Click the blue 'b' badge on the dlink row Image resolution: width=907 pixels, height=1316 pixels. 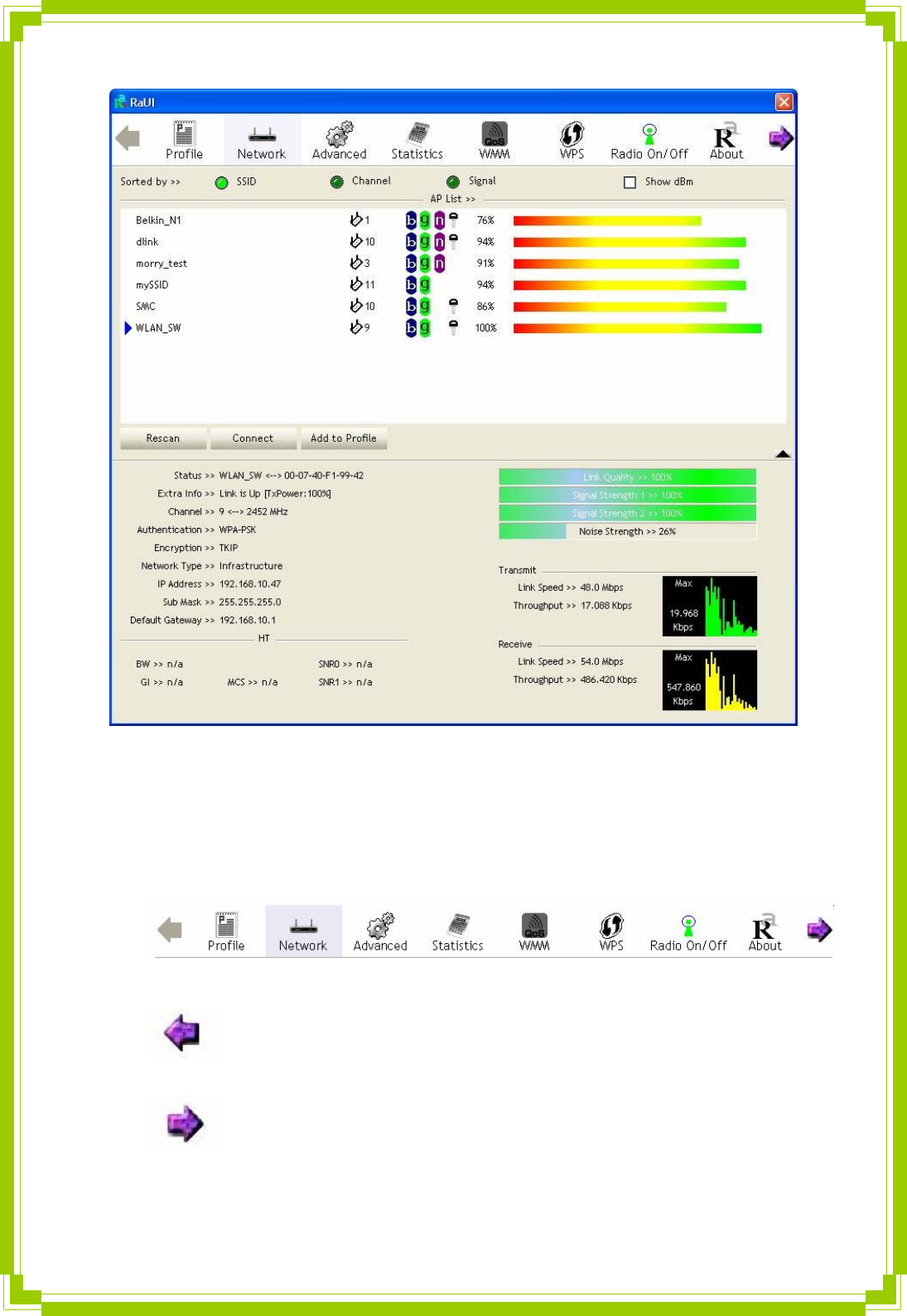tap(411, 241)
